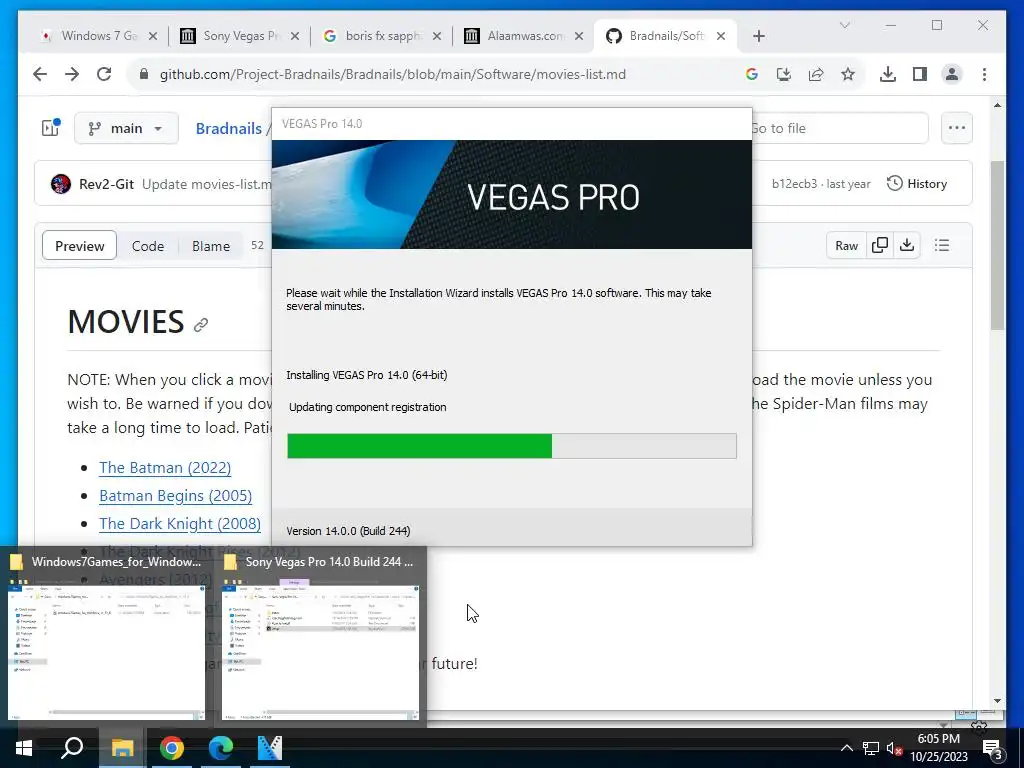Launch Microsoft Edge from taskbar
This screenshot has width=1024, height=768.
[x=221, y=748]
